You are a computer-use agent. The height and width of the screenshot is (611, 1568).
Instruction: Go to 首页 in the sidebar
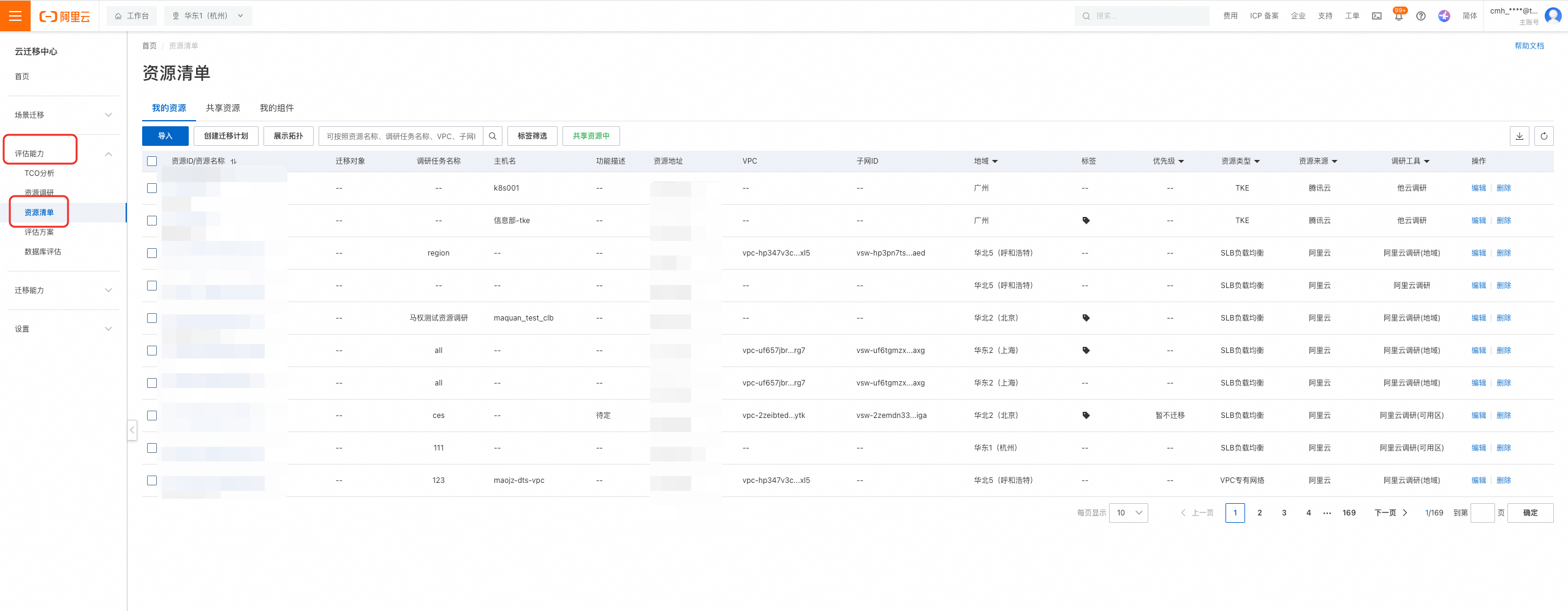point(22,77)
